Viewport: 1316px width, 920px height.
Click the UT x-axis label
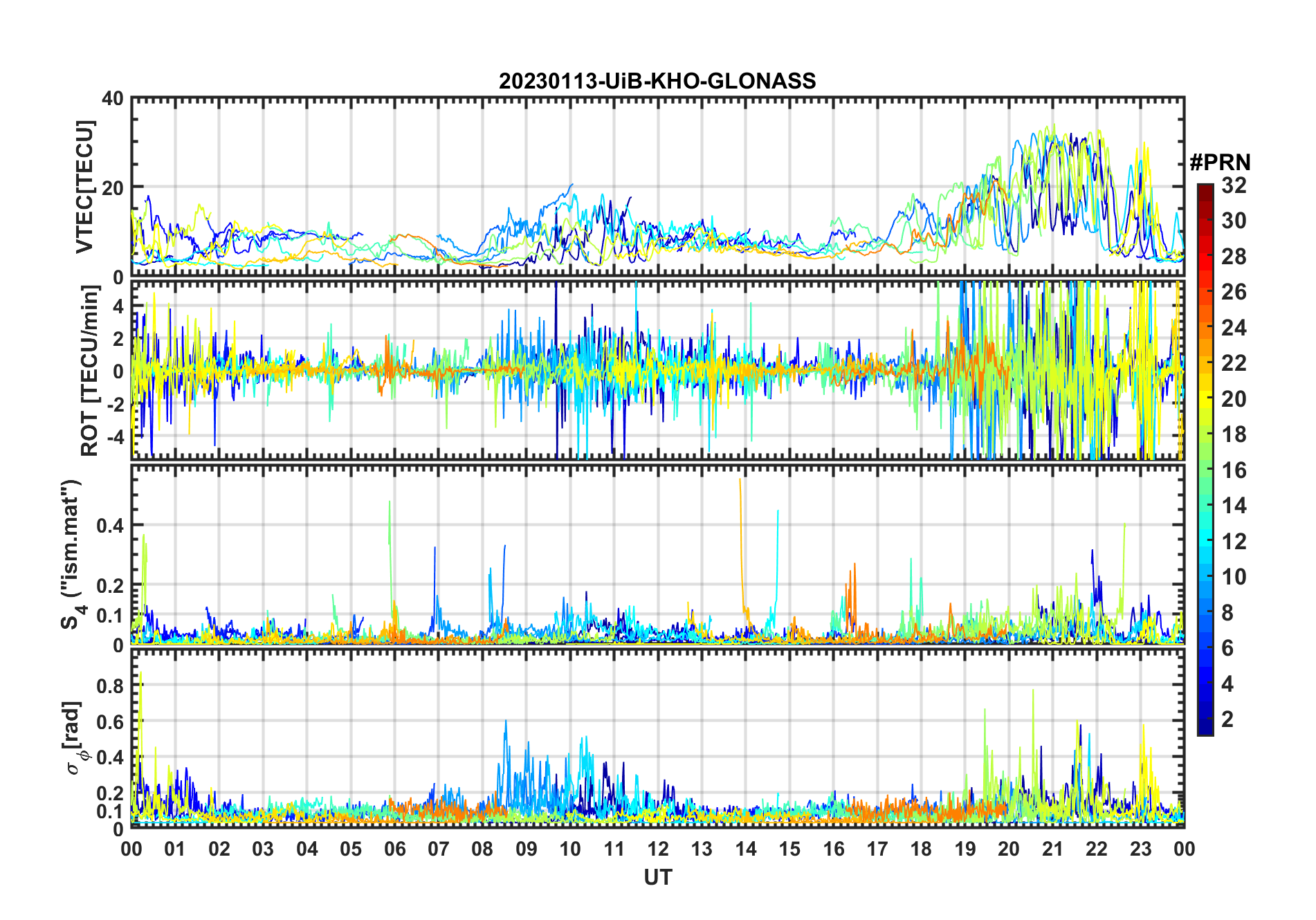point(657,877)
